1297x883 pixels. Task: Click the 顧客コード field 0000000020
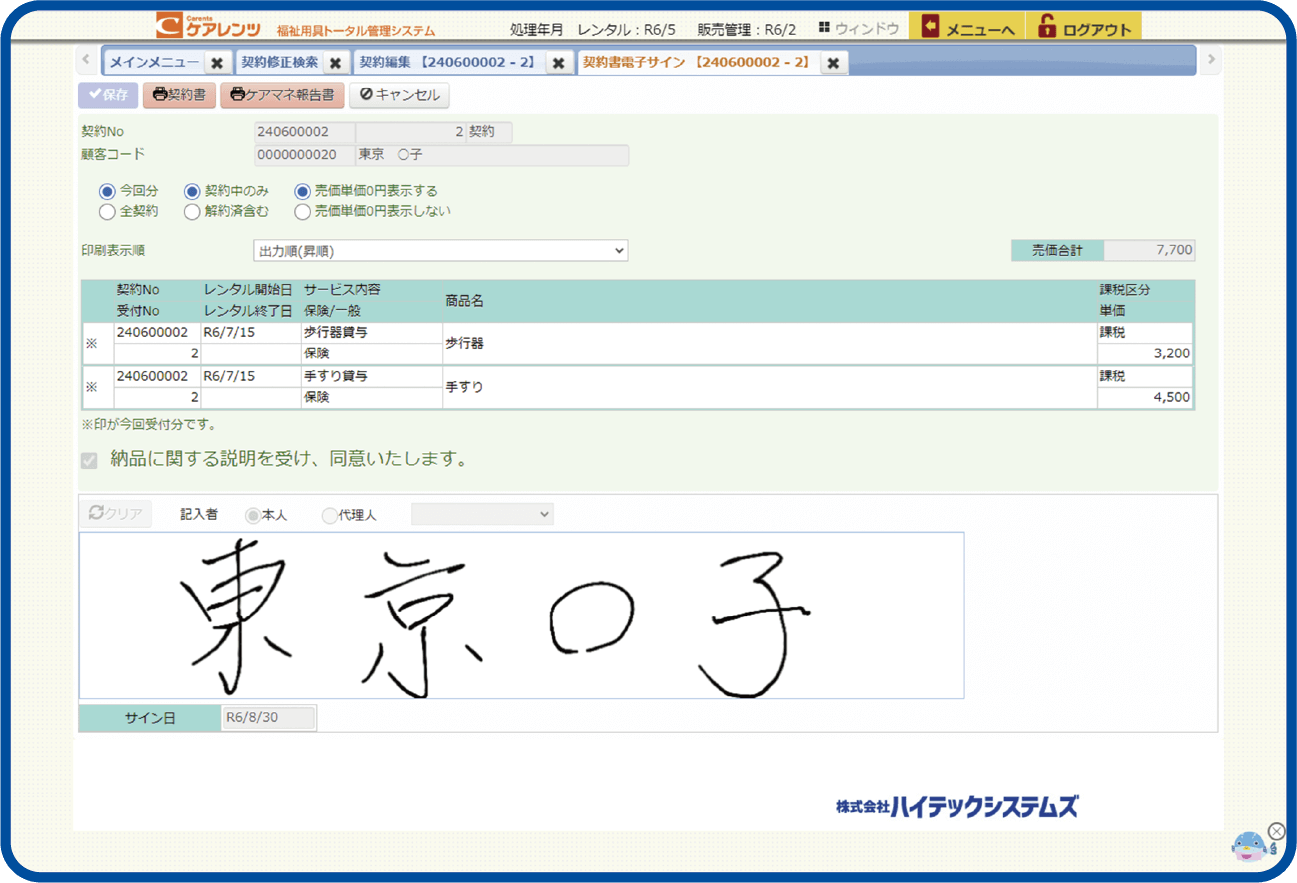(x=305, y=155)
